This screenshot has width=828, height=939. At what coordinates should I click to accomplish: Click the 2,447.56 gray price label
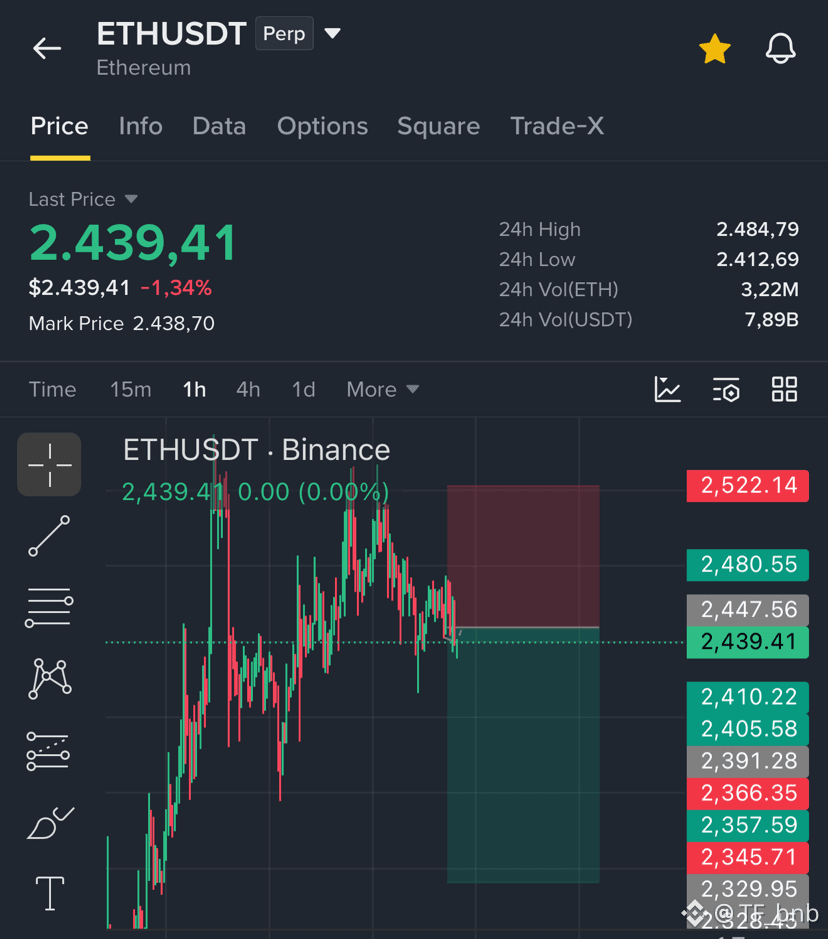[748, 610]
